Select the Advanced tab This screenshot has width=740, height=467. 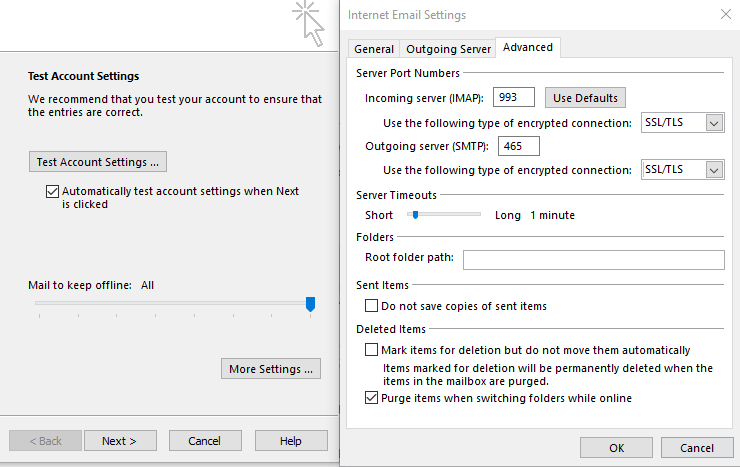click(528, 48)
